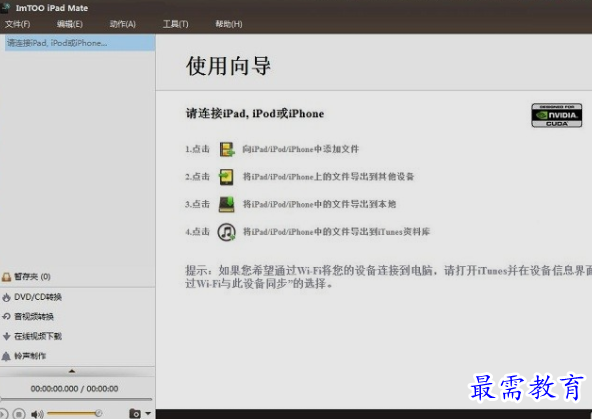
Task: Click the export files to other device icon
Action: [x=227, y=177]
